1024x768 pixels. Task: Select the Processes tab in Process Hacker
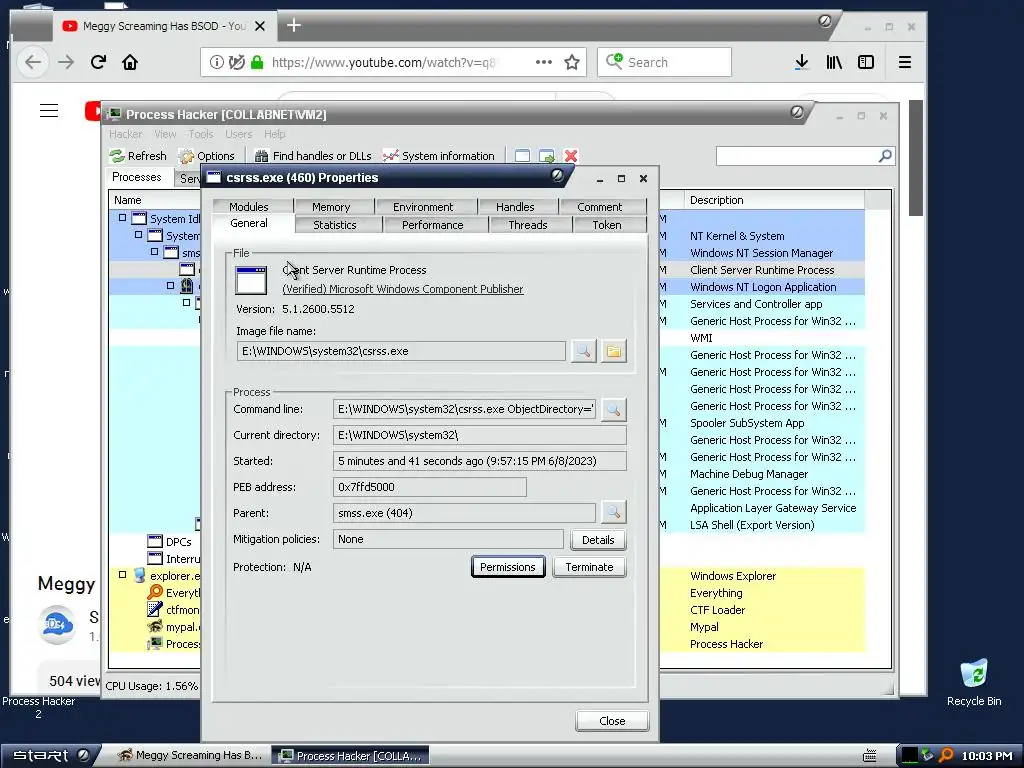tap(136, 177)
